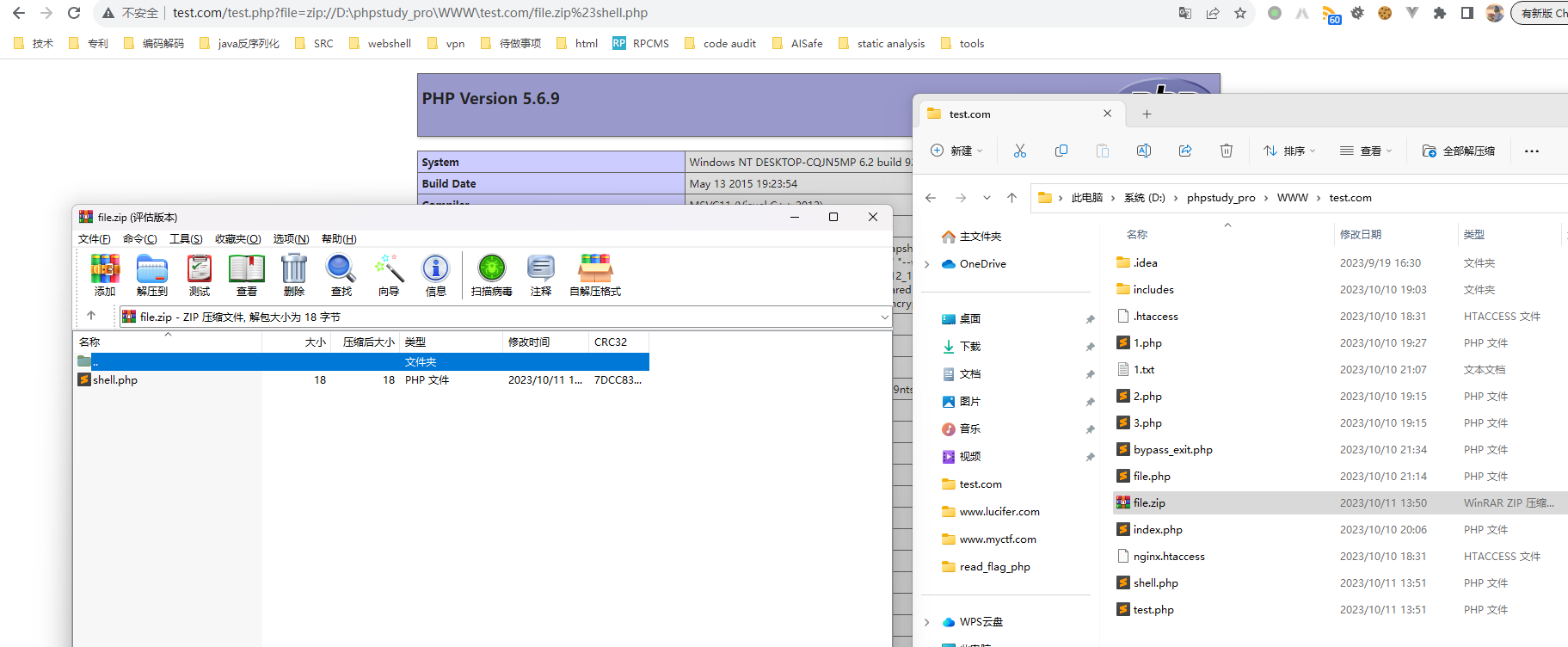Click the translate page icon in address bar

1185,13
